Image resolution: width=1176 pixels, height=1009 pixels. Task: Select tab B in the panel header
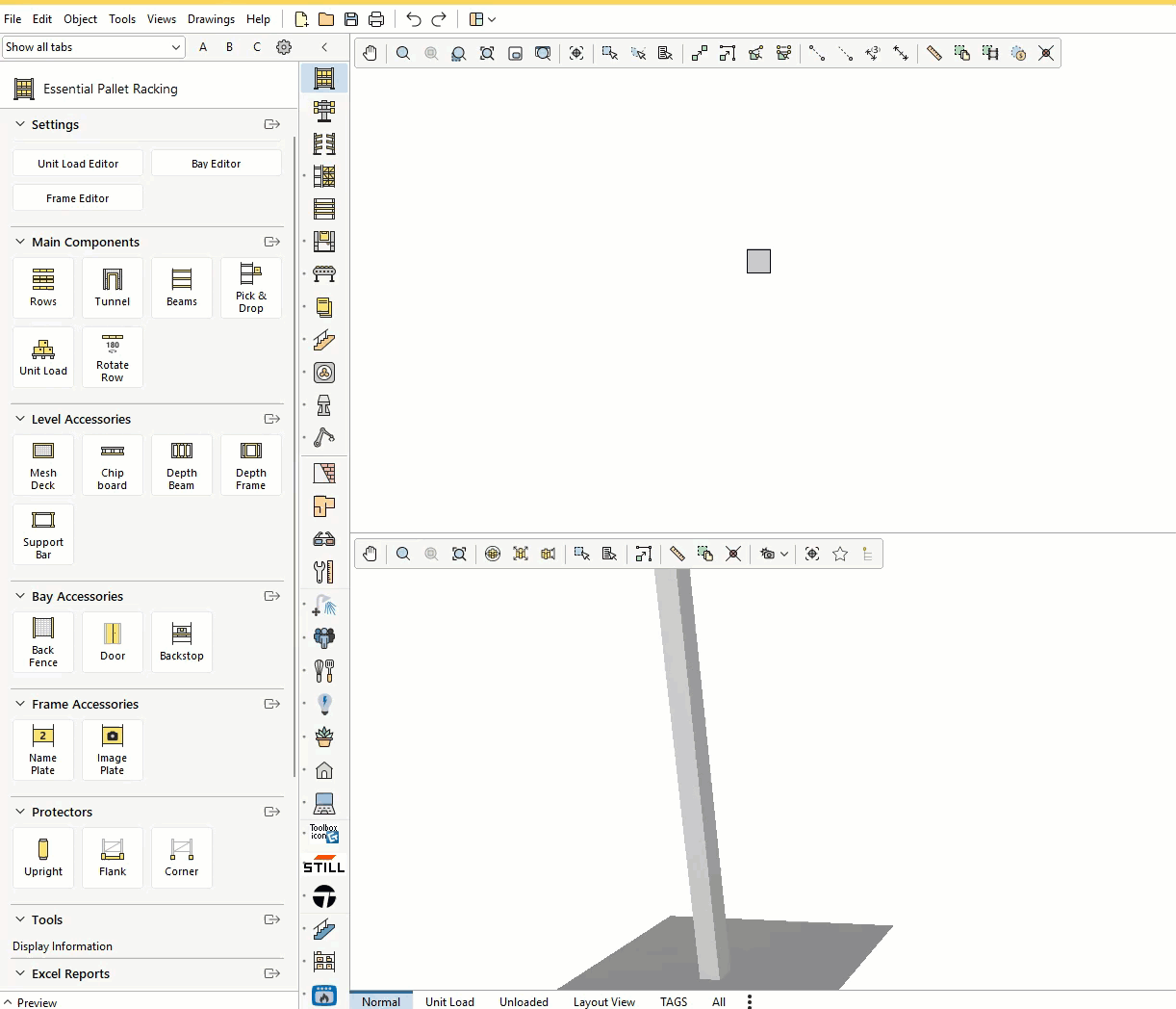(230, 47)
